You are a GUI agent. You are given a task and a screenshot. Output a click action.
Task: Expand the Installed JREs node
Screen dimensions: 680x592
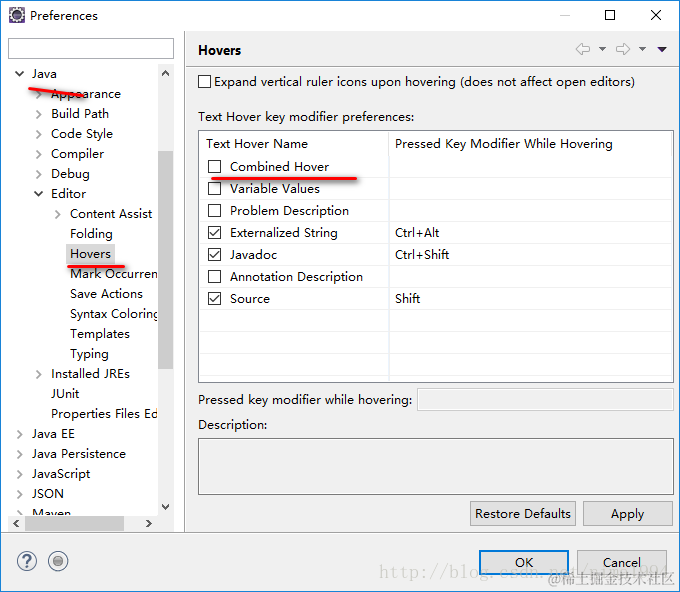click(x=39, y=374)
